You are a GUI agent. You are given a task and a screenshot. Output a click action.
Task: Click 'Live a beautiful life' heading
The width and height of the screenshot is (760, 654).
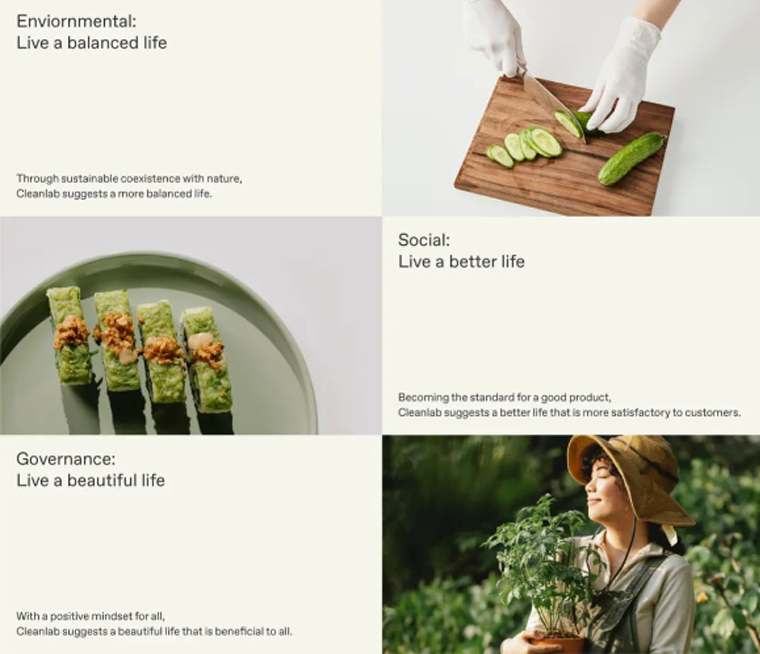(91, 480)
